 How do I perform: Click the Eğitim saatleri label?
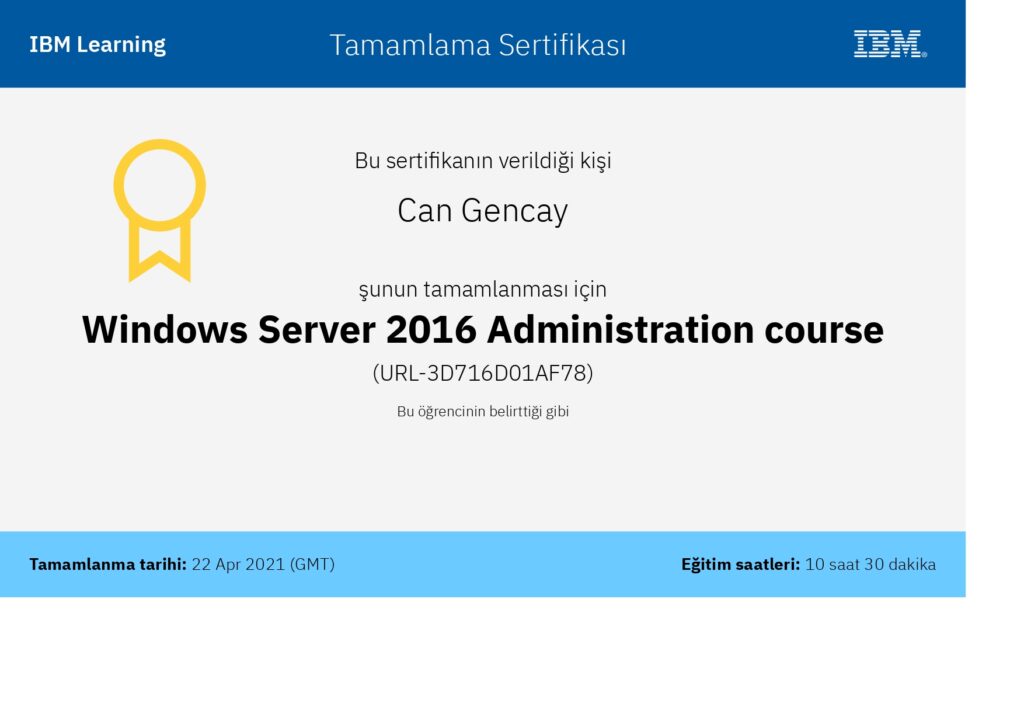pyautogui.click(x=741, y=564)
